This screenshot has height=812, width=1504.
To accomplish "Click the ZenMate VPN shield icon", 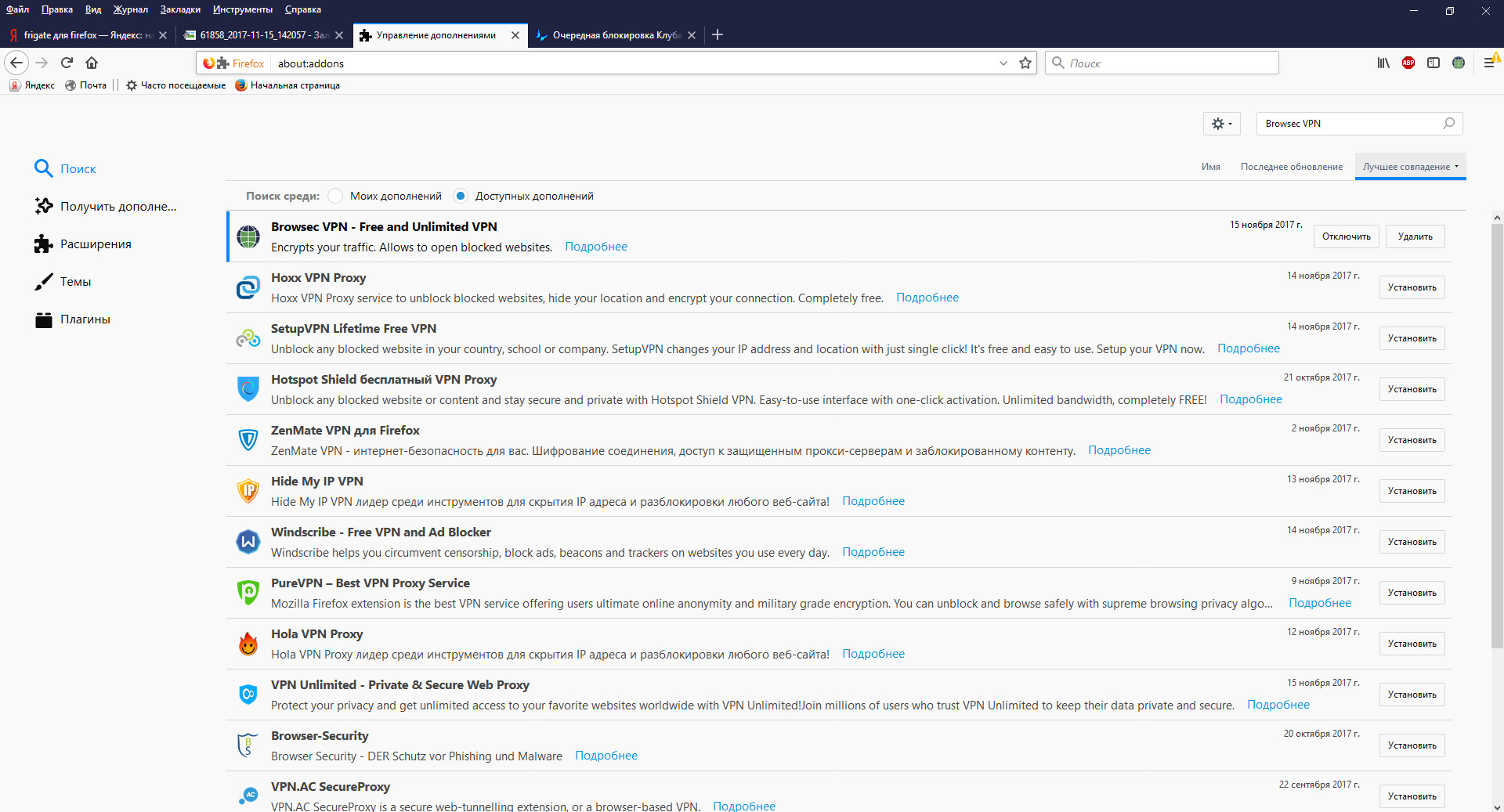I will pyautogui.click(x=248, y=440).
